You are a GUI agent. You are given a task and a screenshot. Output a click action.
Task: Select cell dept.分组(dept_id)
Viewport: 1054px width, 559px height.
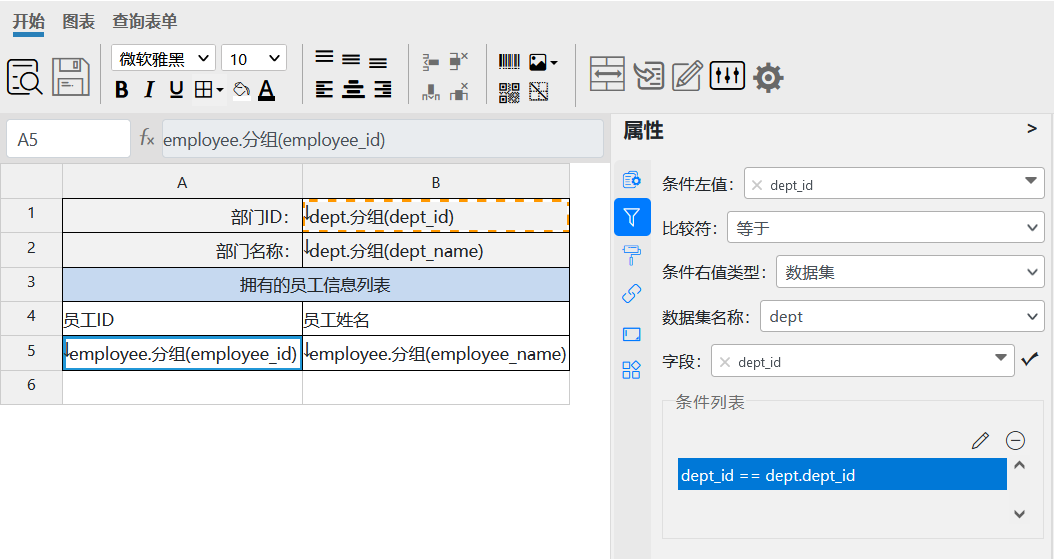[x=436, y=216]
